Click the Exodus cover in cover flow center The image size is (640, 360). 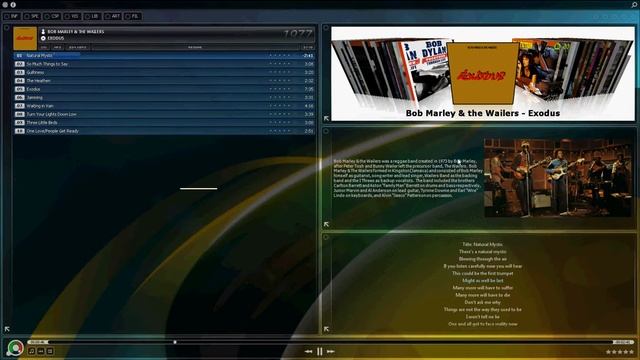(x=483, y=74)
